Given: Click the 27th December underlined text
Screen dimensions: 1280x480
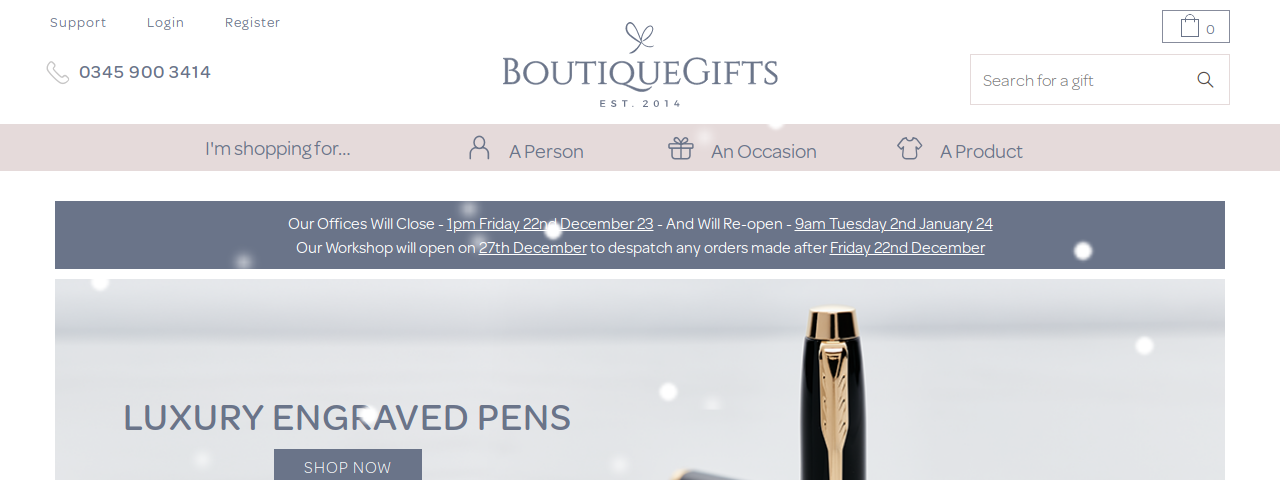Looking at the screenshot, I should (x=533, y=248).
